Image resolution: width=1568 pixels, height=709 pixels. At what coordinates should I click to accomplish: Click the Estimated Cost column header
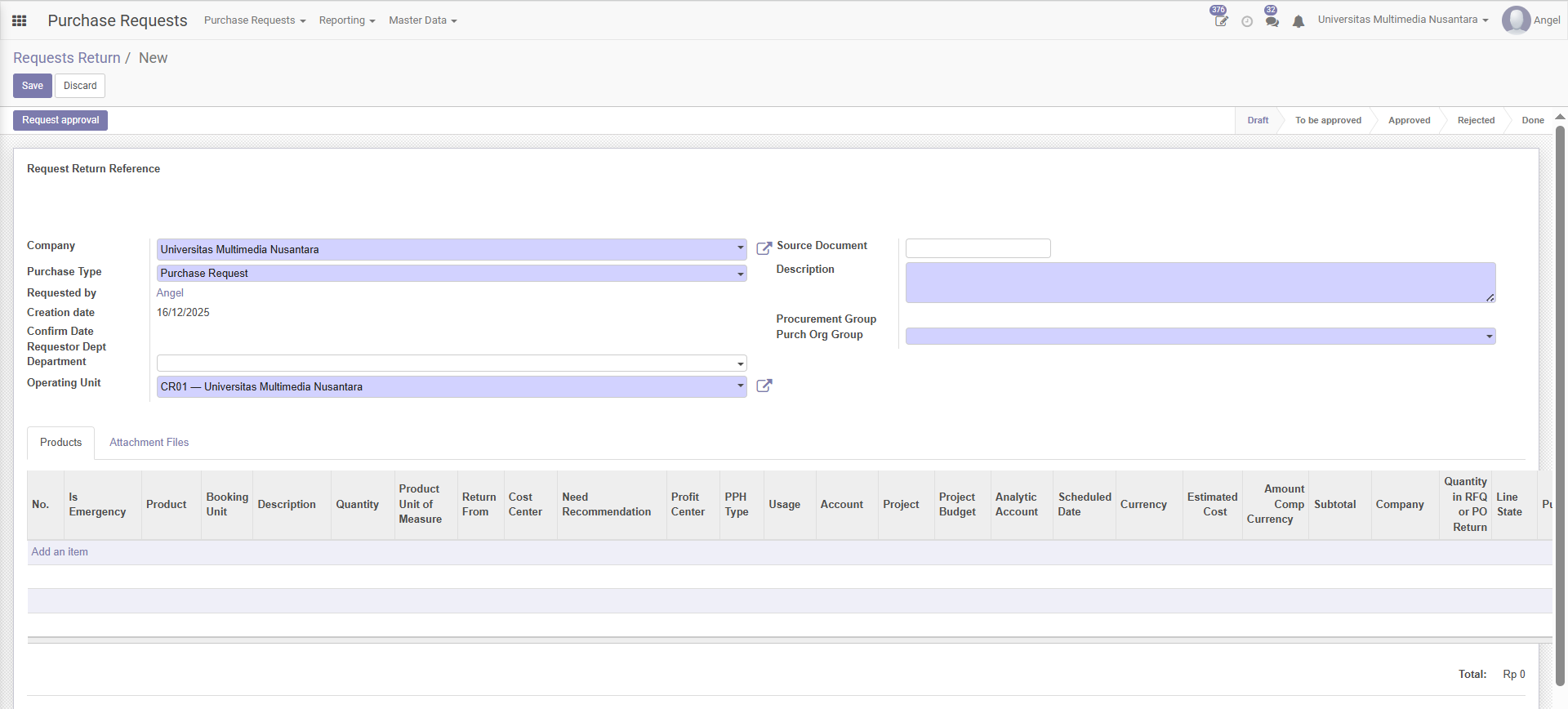(1213, 505)
